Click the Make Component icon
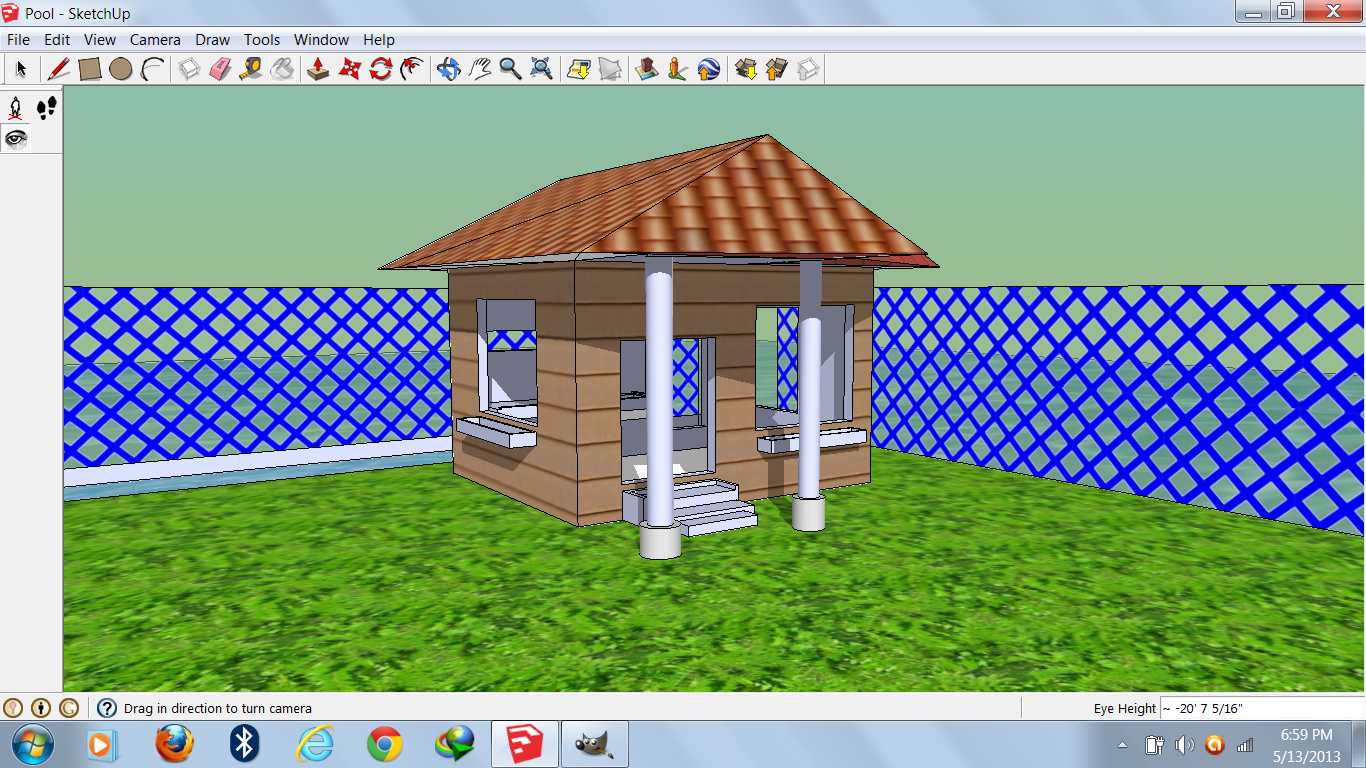 coord(189,69)
